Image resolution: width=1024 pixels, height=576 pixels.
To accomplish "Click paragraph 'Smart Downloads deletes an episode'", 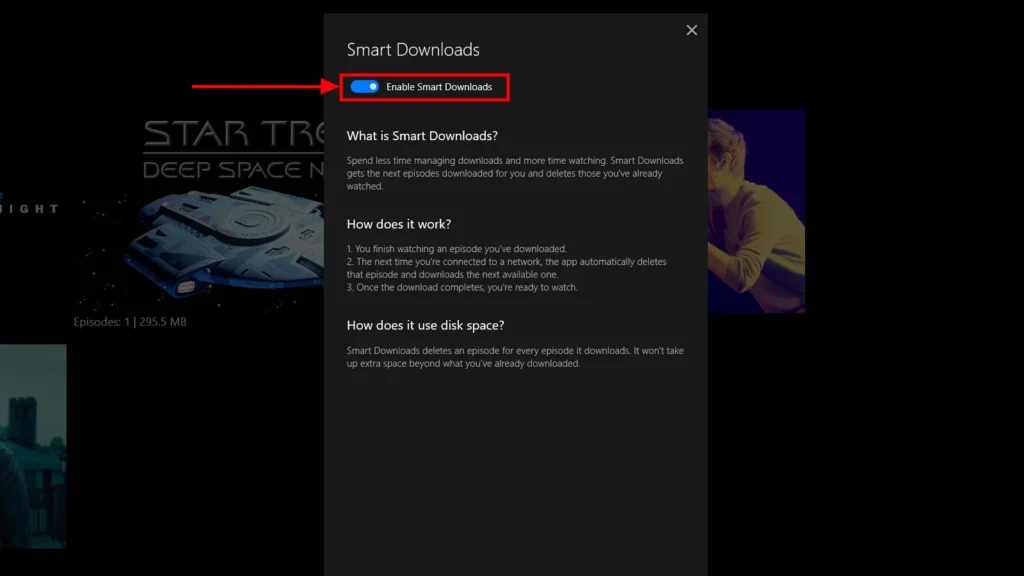I will click(x=515, y=357).
